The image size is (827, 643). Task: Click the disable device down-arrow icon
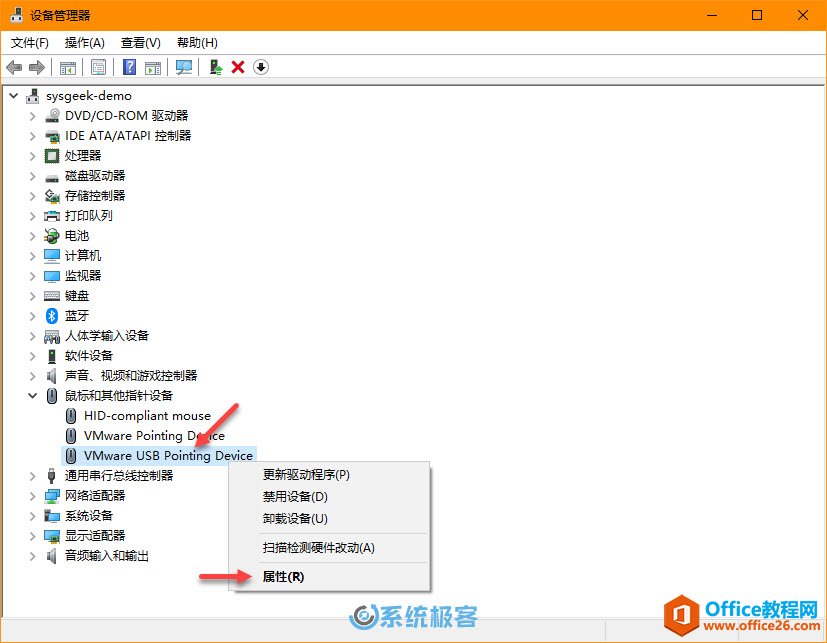261,67
